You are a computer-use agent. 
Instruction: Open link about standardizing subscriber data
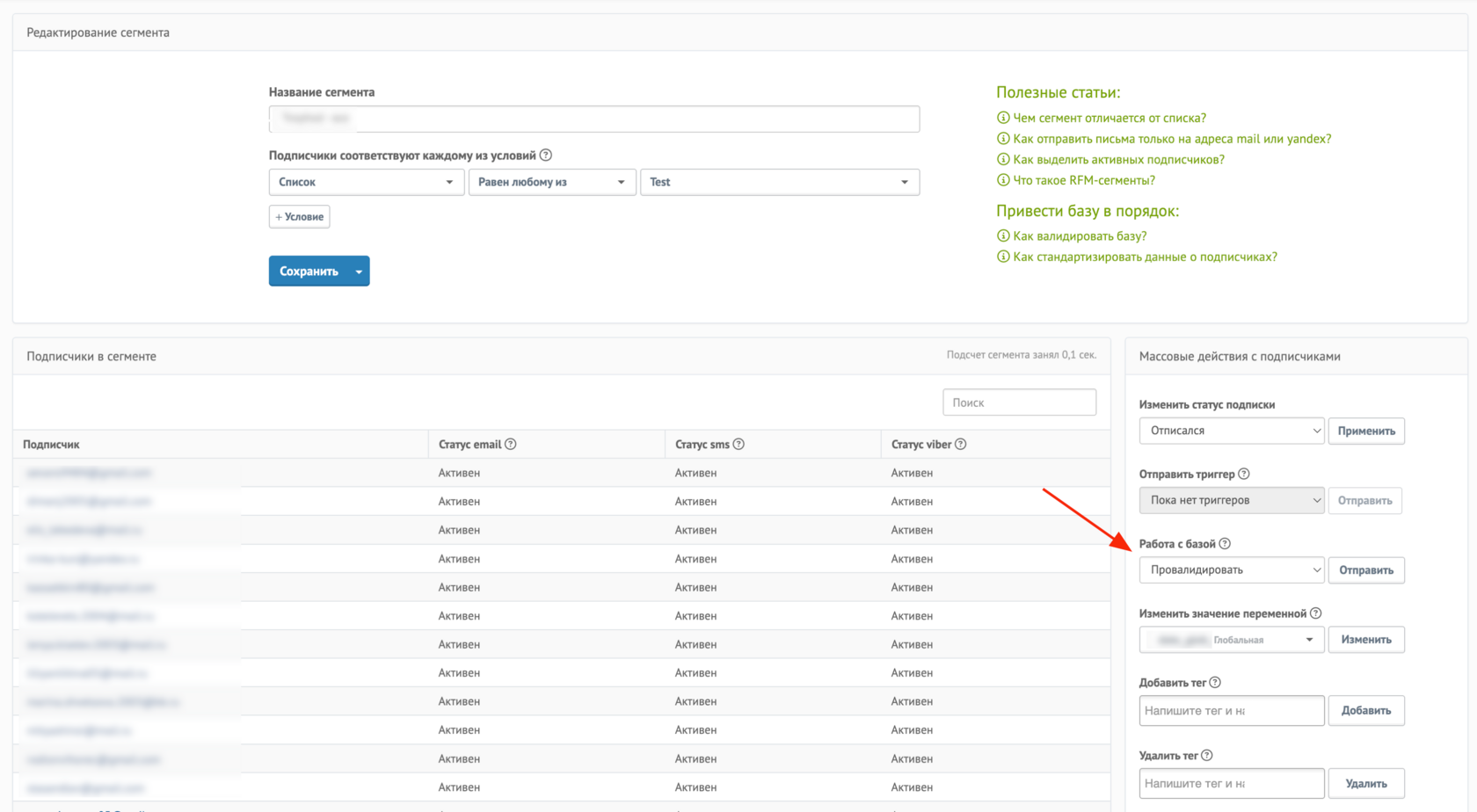(1145, 257)
